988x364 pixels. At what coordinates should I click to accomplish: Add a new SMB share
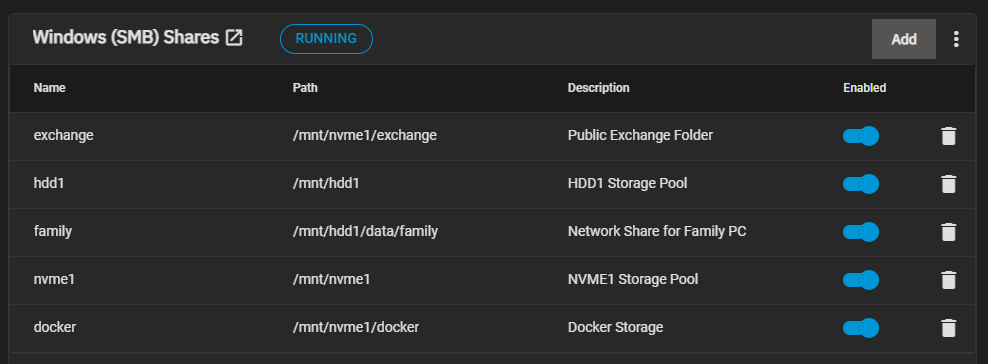(904, 39)
